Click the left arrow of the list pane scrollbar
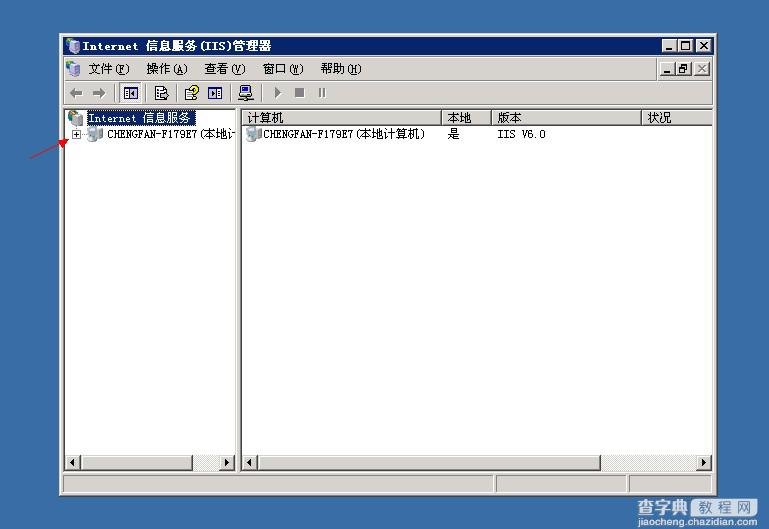 [x=250, y=462]
